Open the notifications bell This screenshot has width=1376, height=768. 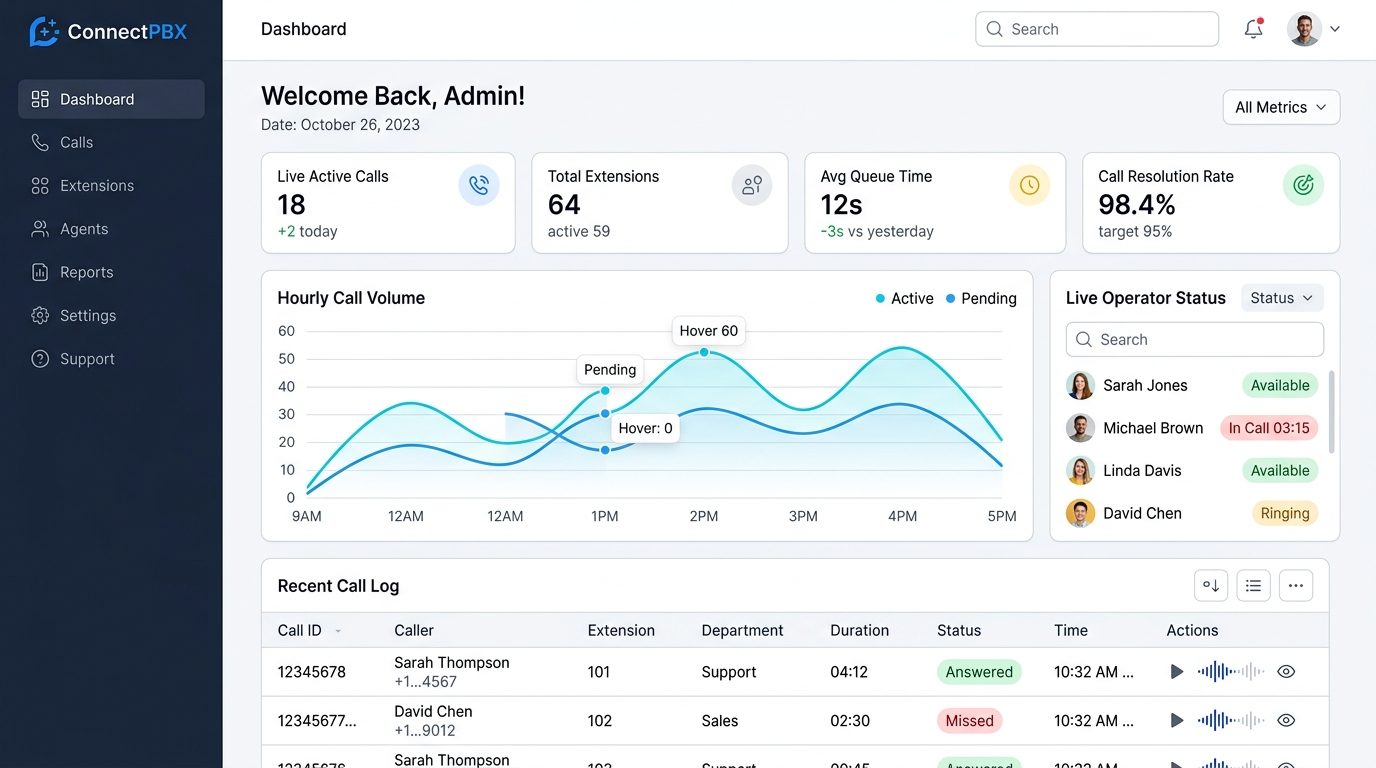(1253, 29)
